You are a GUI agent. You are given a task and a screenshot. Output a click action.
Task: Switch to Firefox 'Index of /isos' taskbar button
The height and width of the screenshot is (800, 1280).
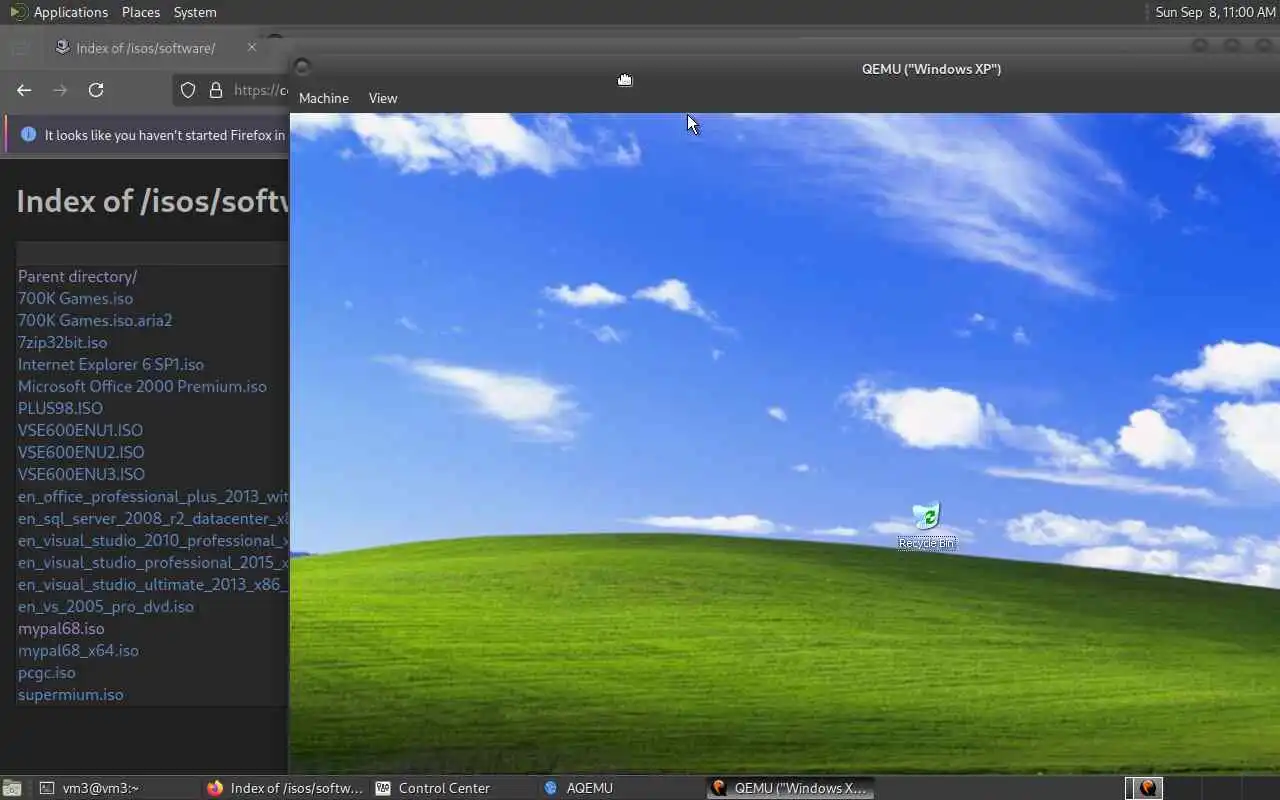point(284,788)
